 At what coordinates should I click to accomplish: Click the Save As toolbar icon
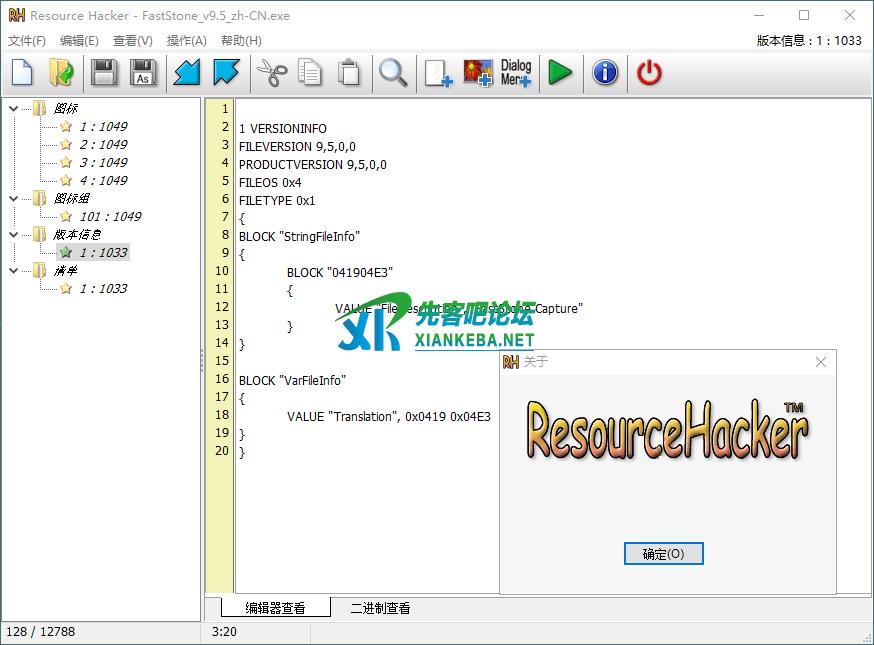coord(143,73)
